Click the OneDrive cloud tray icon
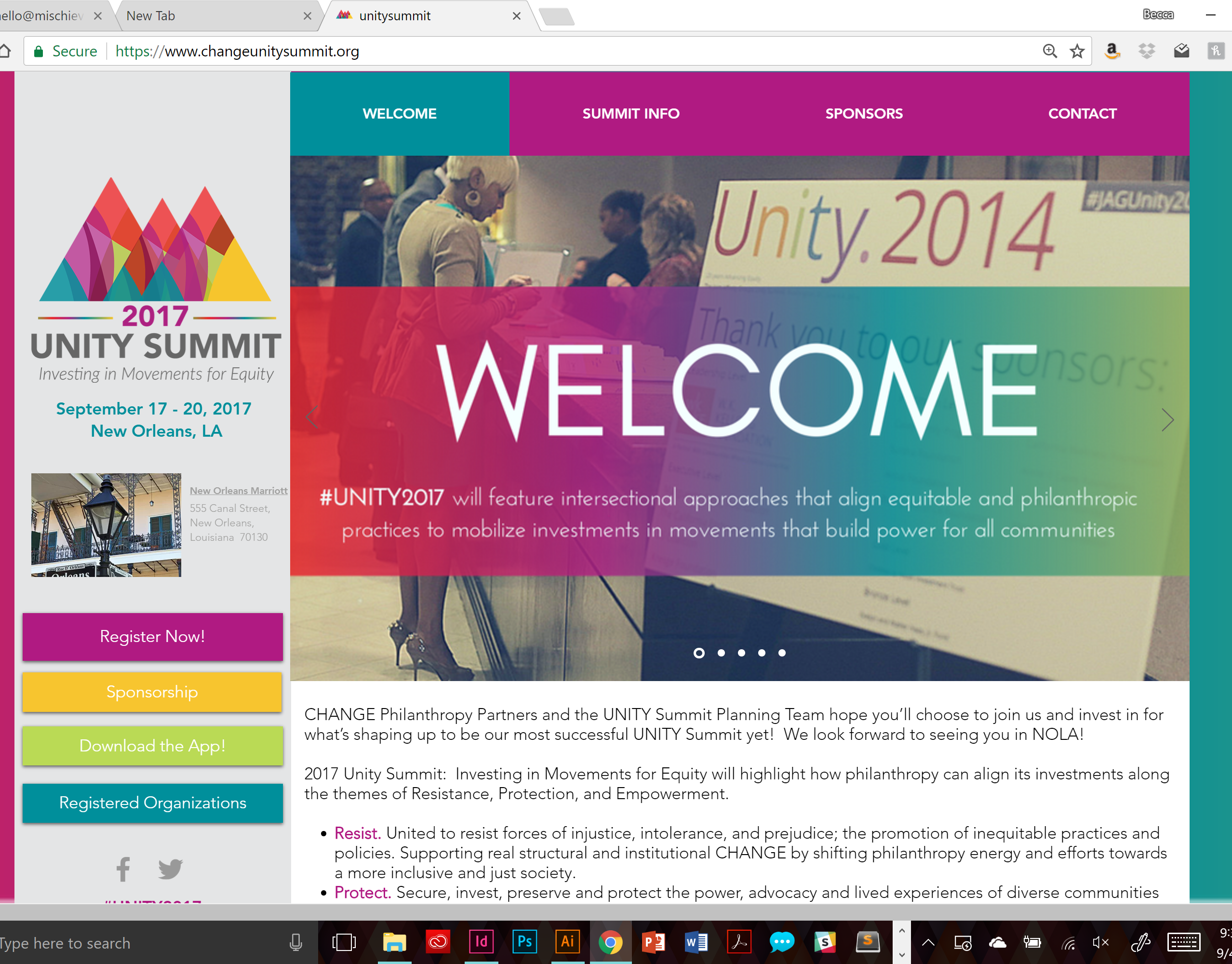1232x964 pixels. [997, 943]
